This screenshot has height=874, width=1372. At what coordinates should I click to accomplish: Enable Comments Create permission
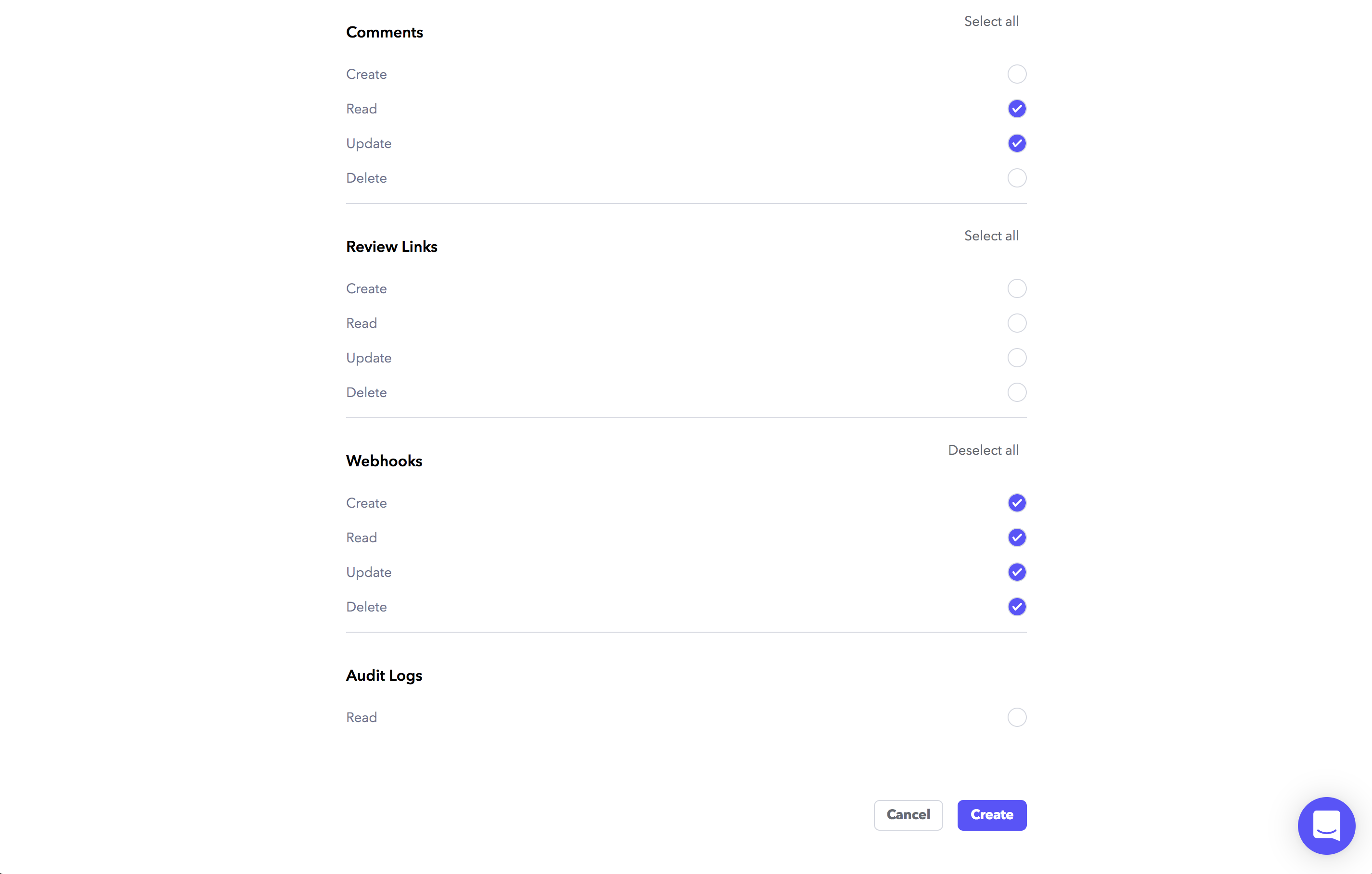tap(1016, 74)
